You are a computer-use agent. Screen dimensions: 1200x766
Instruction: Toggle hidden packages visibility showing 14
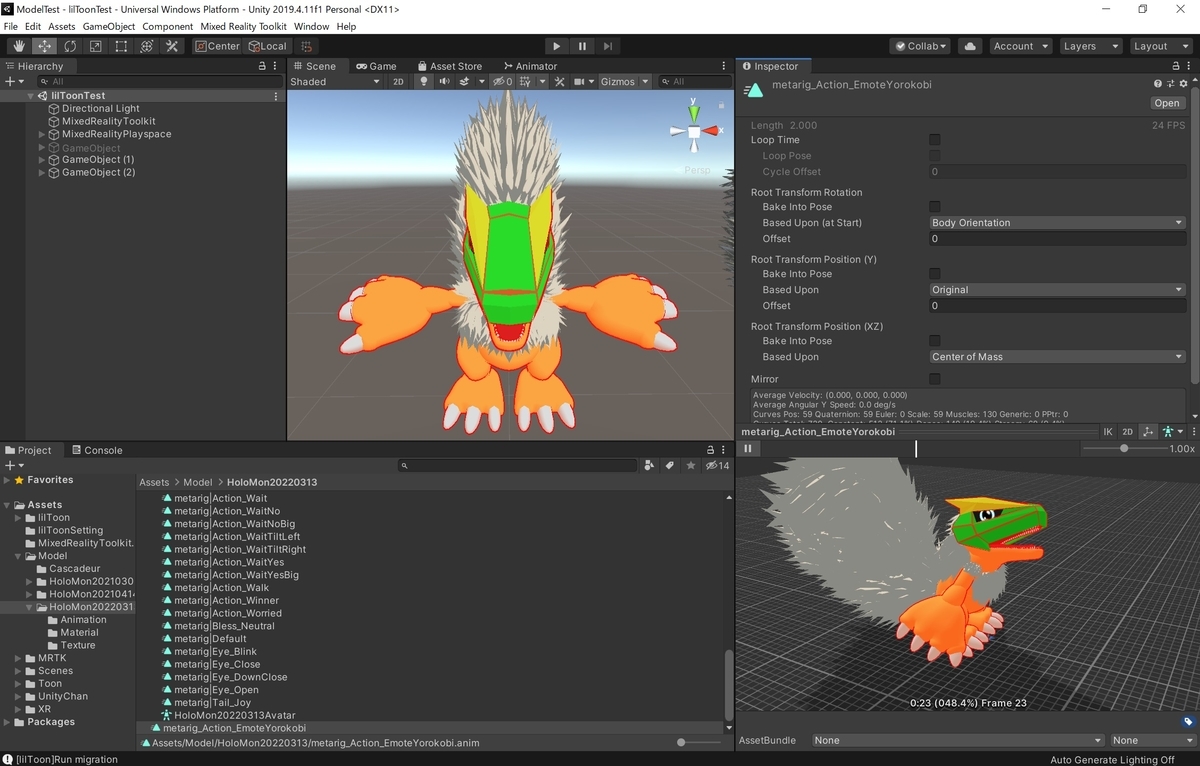[717, 465]
